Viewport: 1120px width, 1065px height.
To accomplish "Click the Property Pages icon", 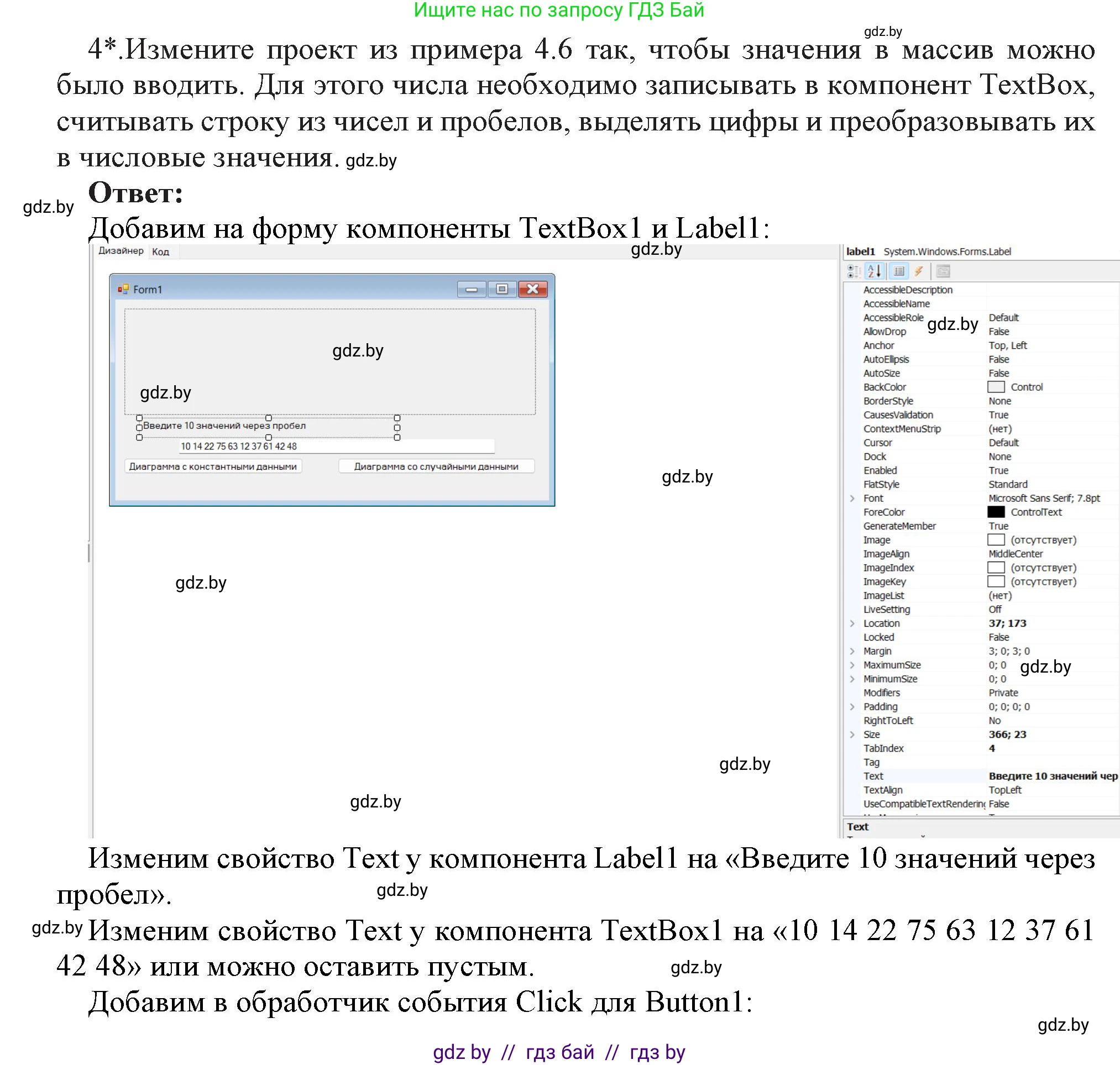I will click(x=943, y=271).
